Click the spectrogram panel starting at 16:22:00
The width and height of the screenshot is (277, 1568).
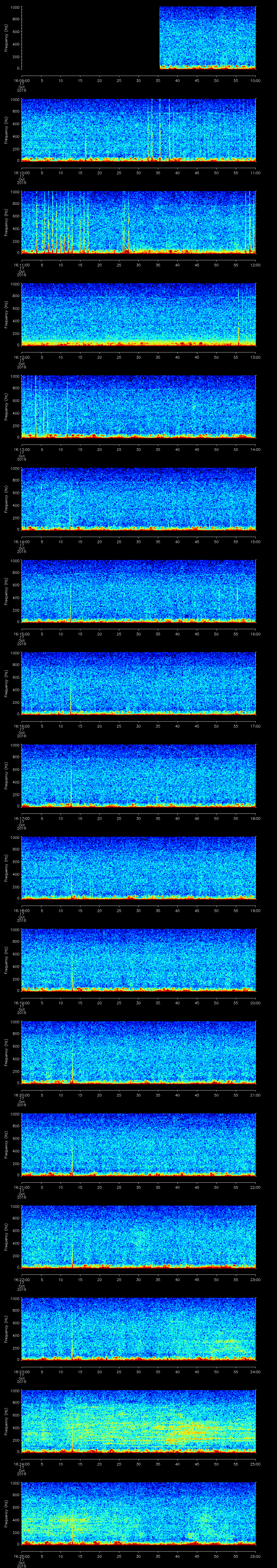pyautogui.click(x=139, y=1237)
